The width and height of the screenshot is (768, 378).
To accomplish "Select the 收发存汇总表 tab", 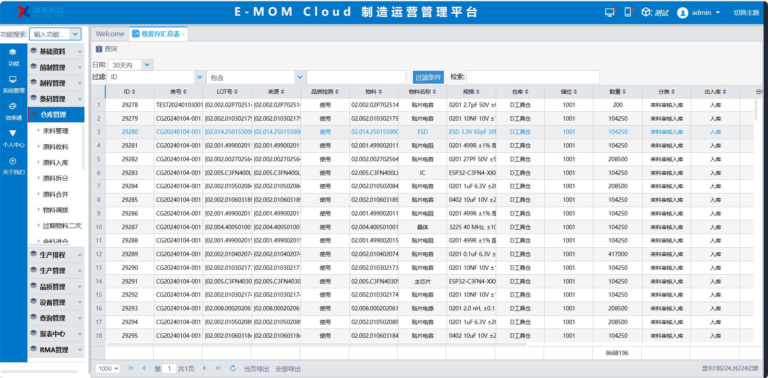I will [157, 34].
